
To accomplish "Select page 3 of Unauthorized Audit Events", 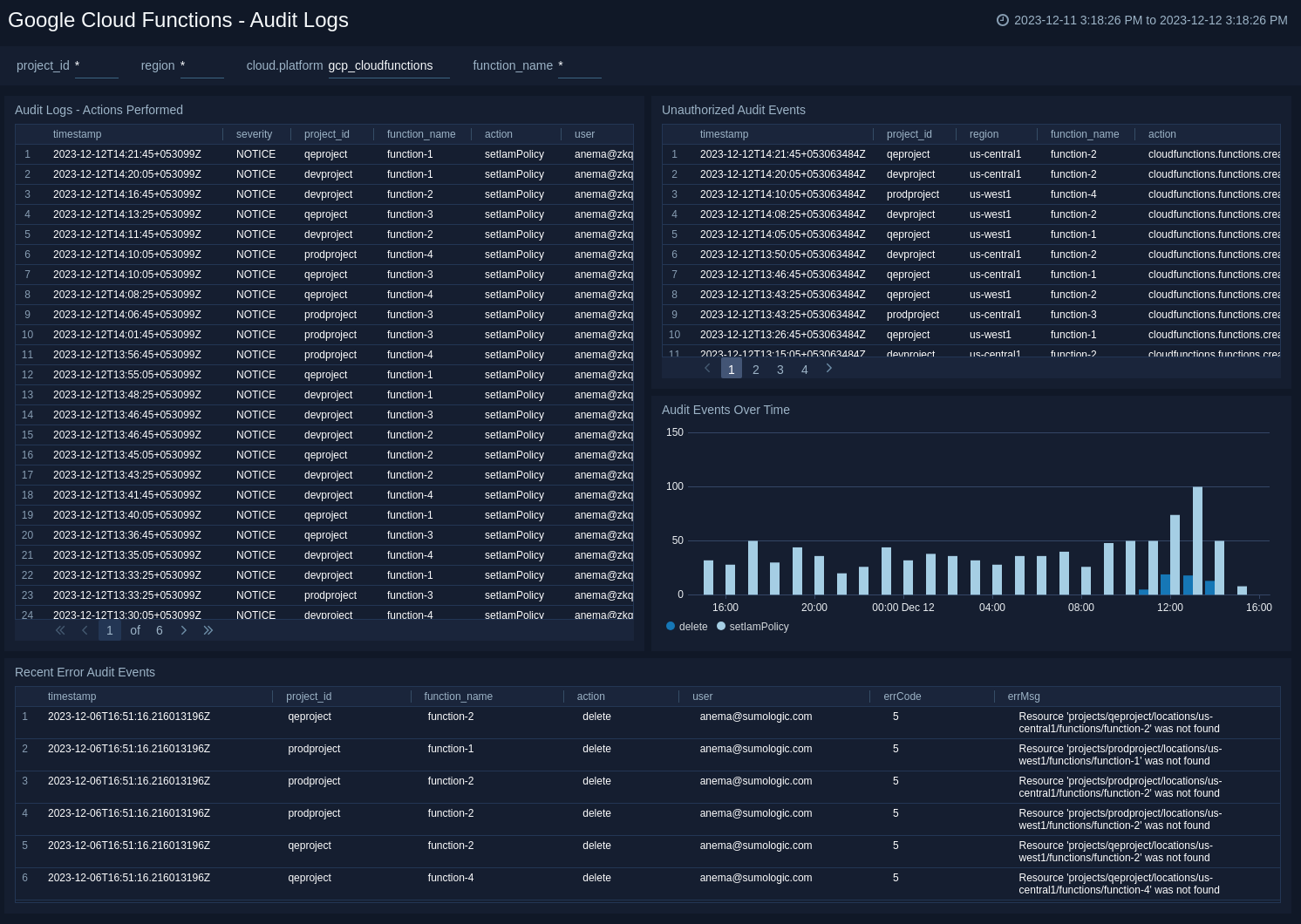I will [x=780, y=370].
